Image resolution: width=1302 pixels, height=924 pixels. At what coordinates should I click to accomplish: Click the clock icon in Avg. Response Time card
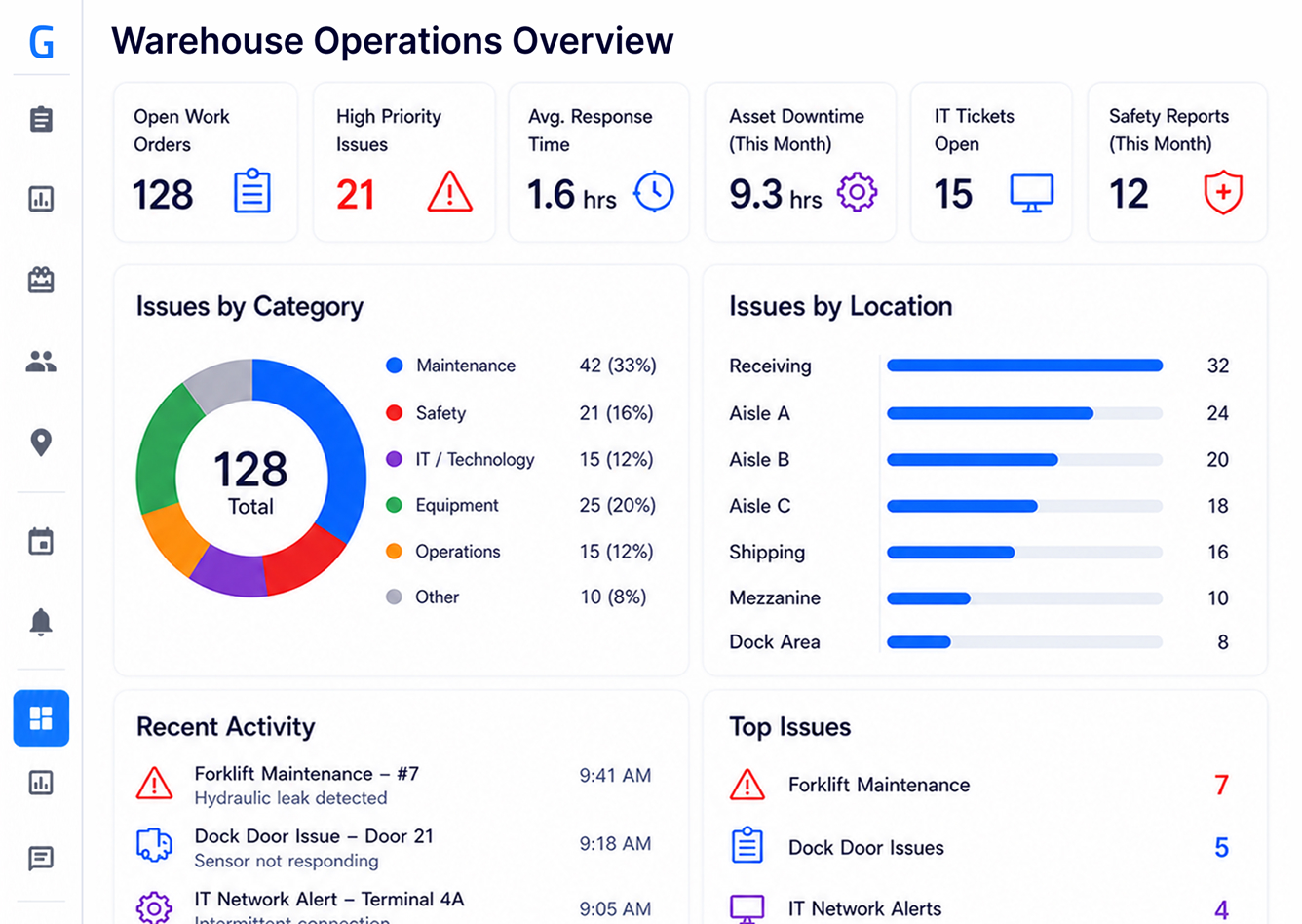tap(654, 191)
